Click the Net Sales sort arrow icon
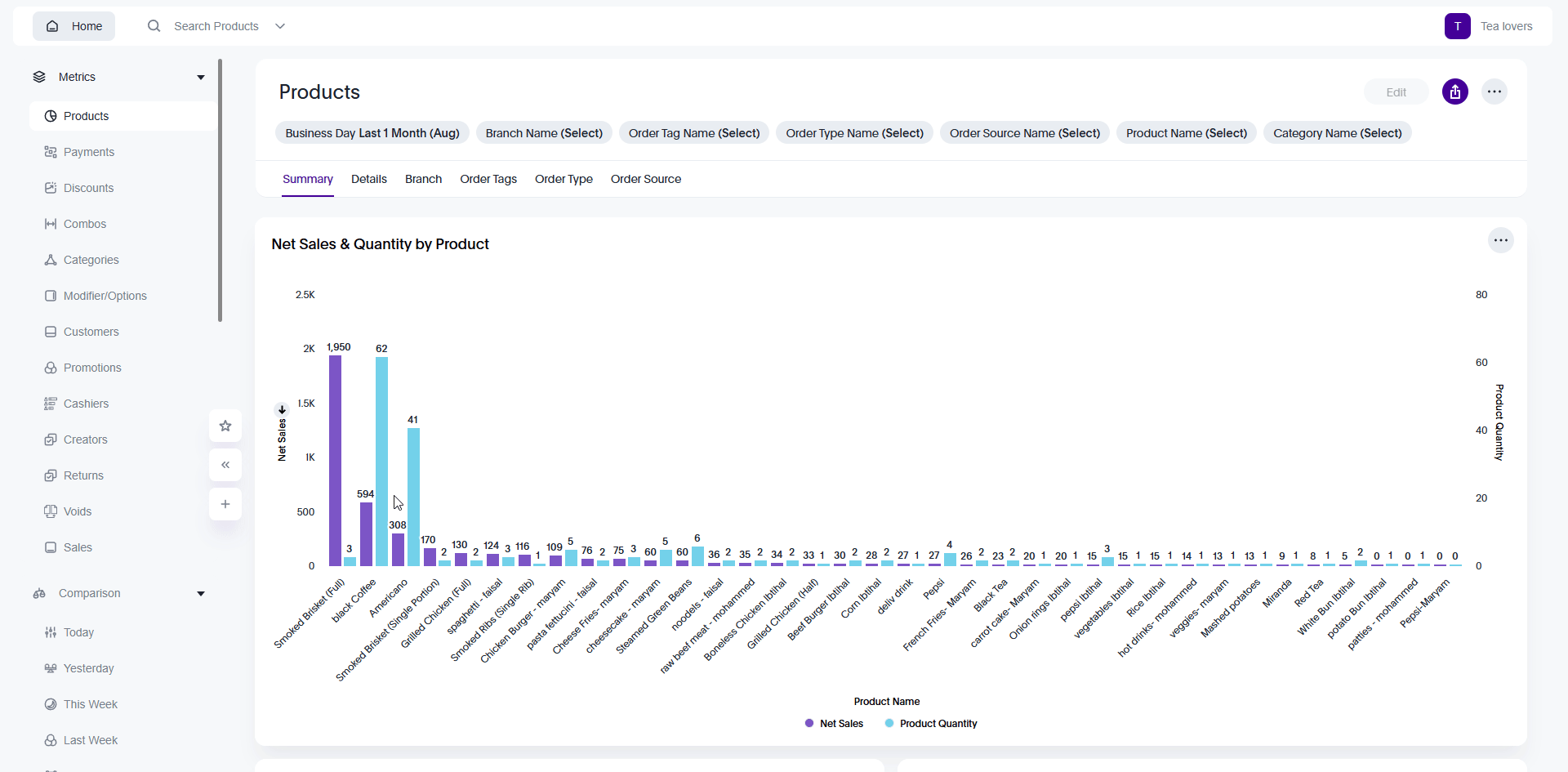Viewport: 1568px width, 772px height. tap(282, 410)
